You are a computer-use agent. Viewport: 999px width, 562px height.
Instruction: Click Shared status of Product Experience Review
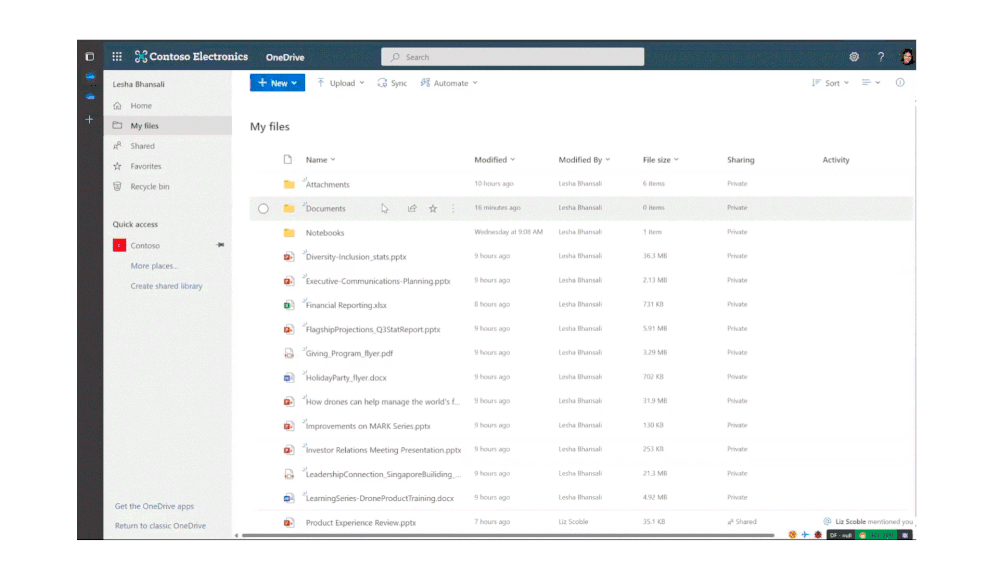point(742,522)
